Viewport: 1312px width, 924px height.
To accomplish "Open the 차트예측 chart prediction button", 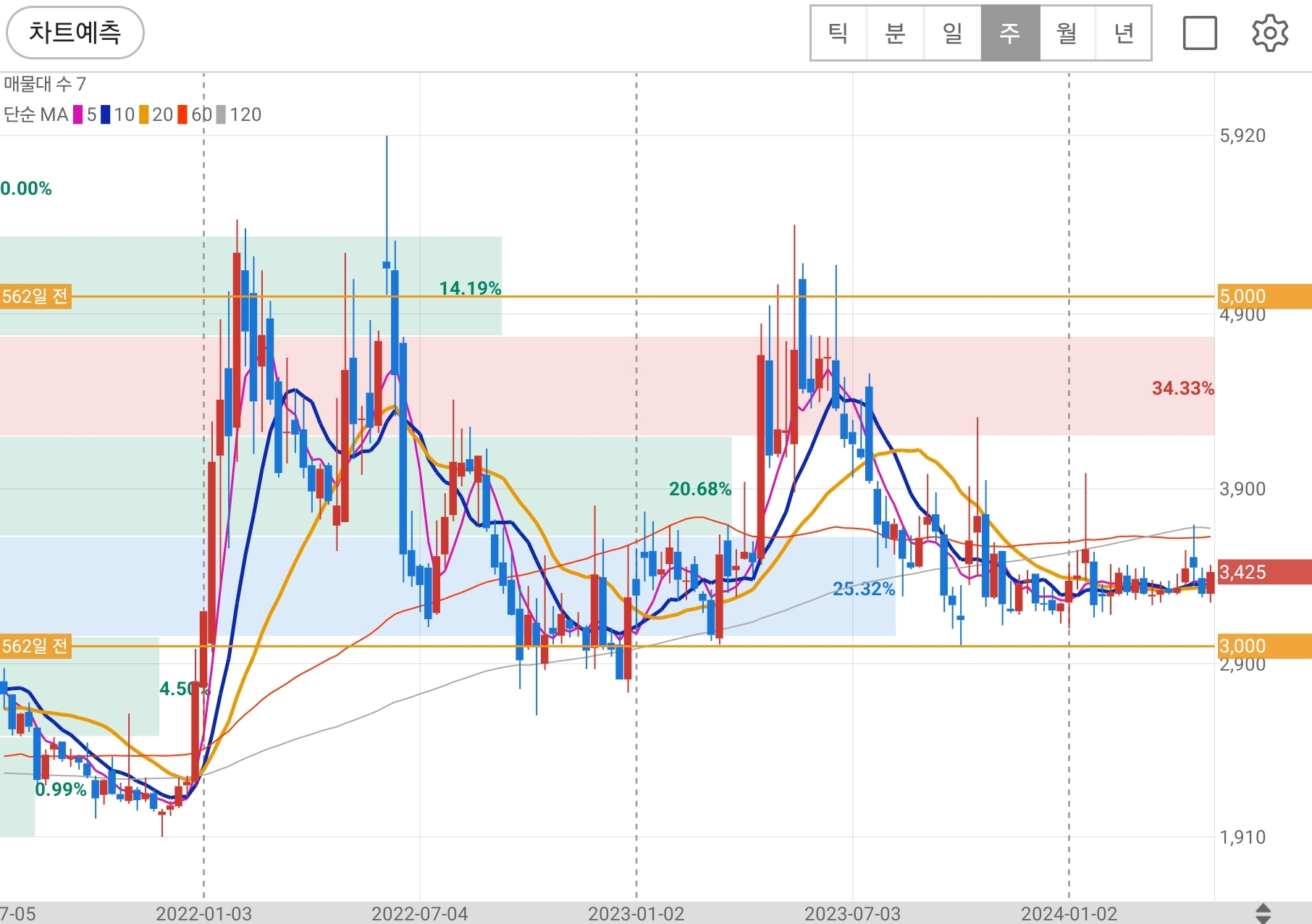I will [x=75, y=33].
